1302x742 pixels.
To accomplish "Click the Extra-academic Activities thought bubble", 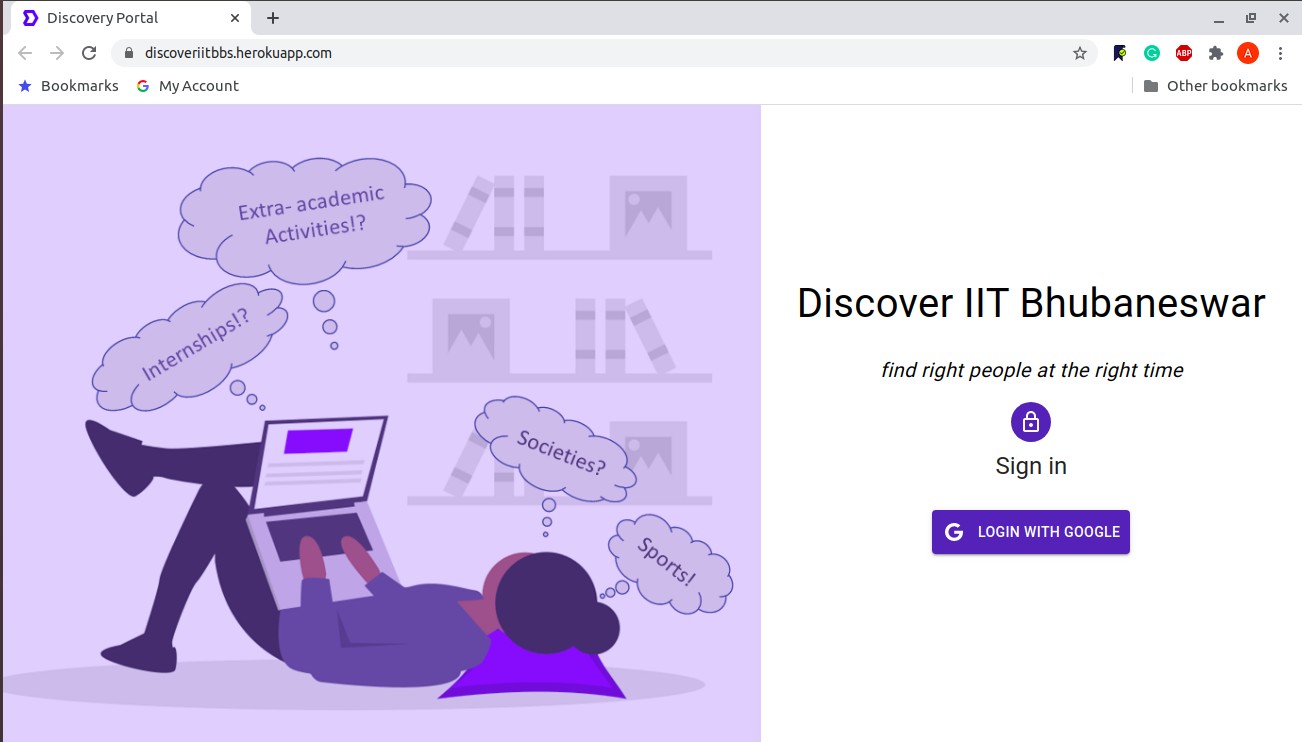I will coord(305,220).
